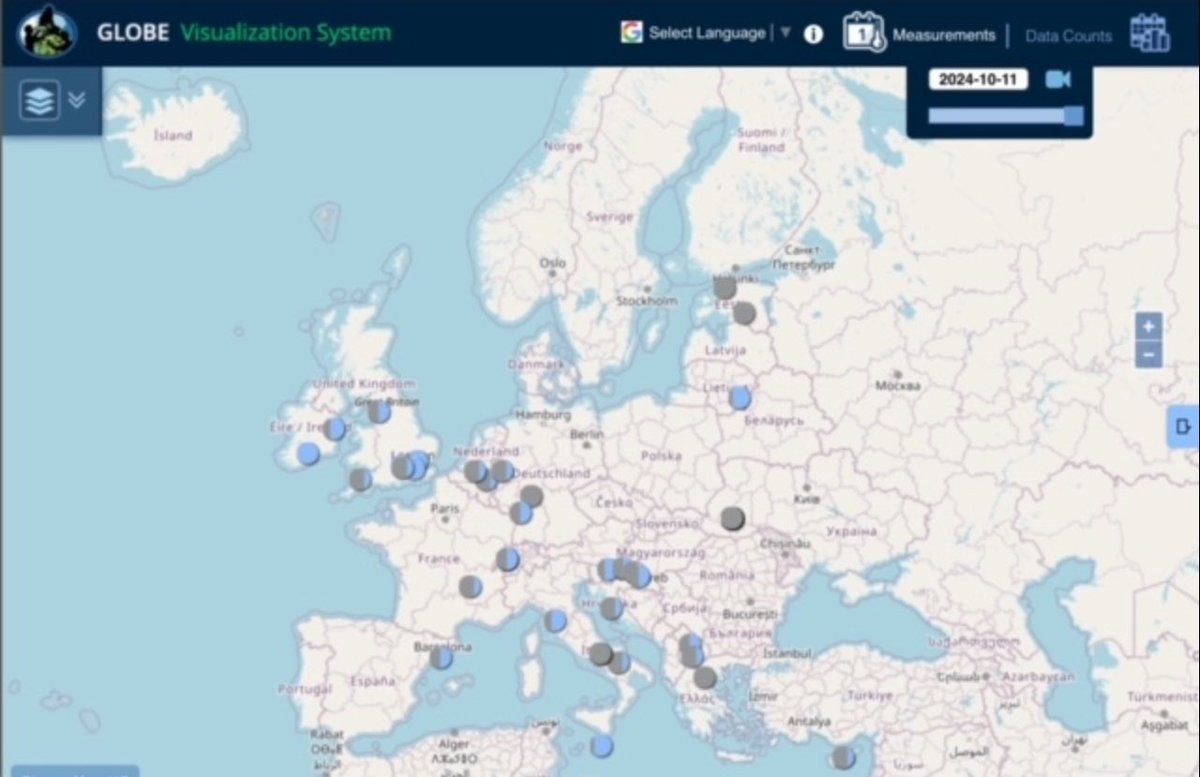Screen dimensions: 1200x777
Task: Open the Select Language dropdown
Action: pos(707,33)
